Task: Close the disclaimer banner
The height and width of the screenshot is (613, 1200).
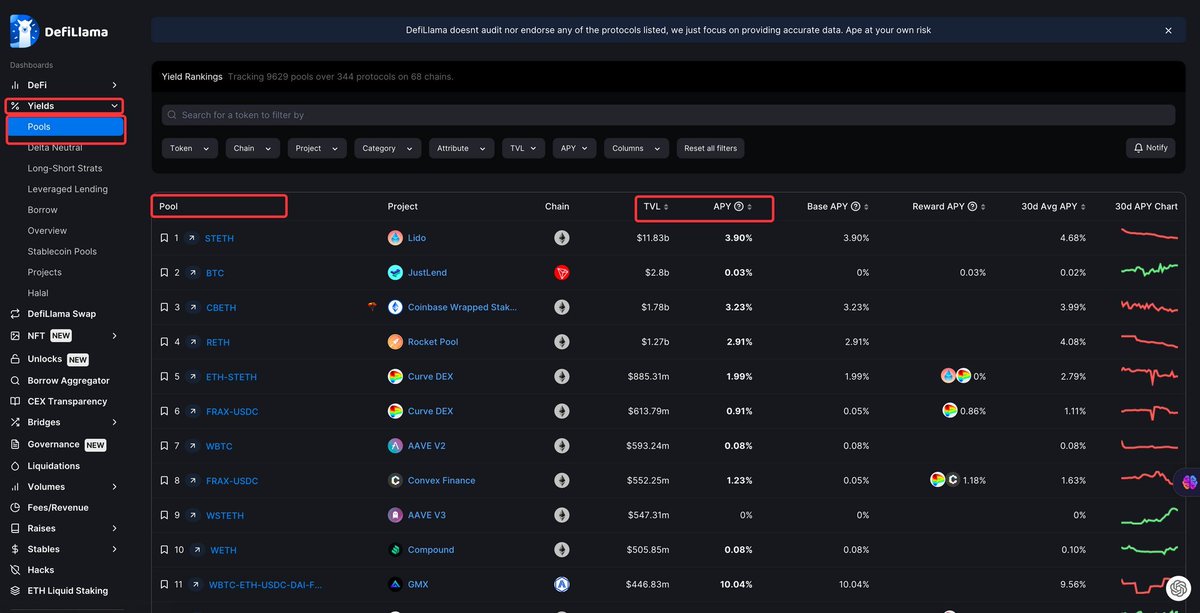Action: click(x=1168, y=30)
